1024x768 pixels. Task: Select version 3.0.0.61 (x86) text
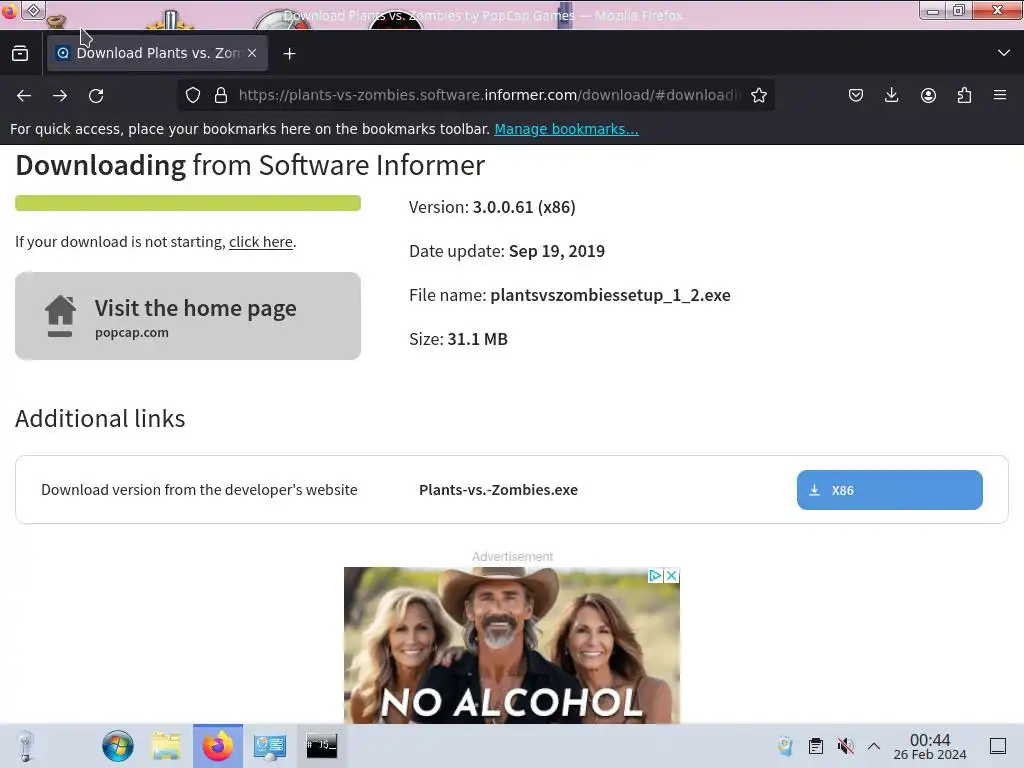(x=524, y=207)
